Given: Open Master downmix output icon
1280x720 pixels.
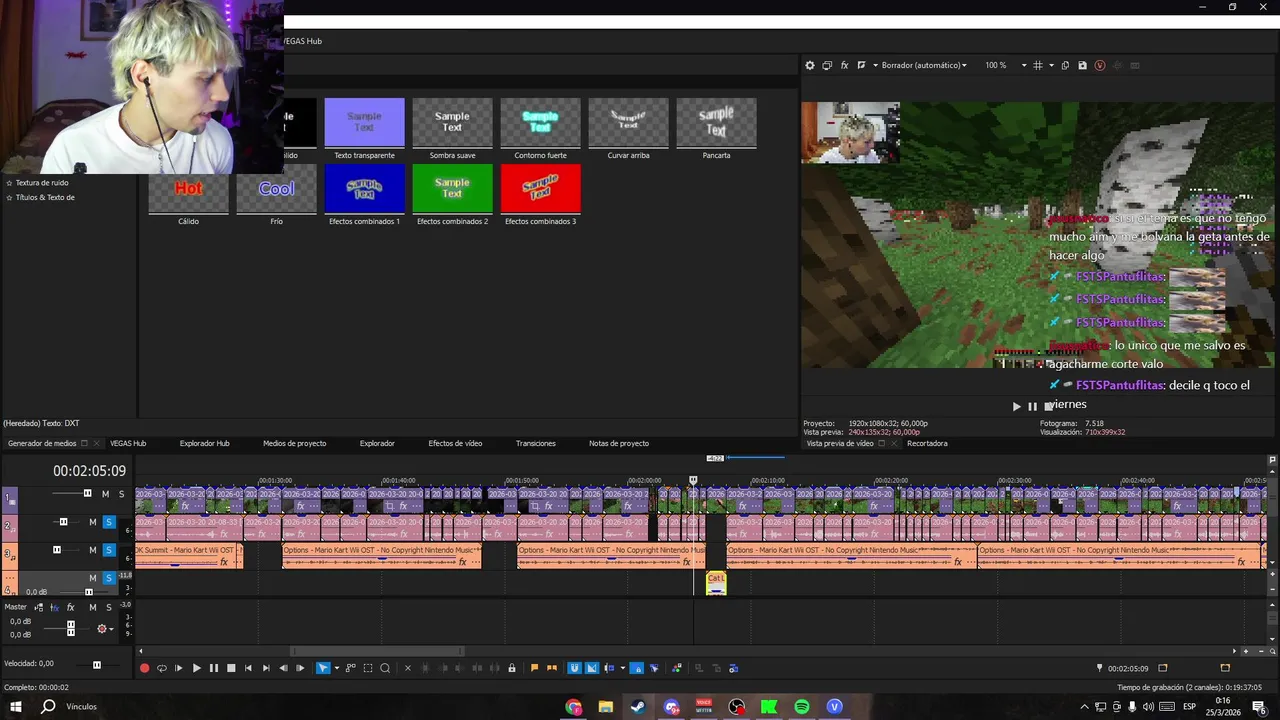Looking at the screenshot, I should 39,607.
